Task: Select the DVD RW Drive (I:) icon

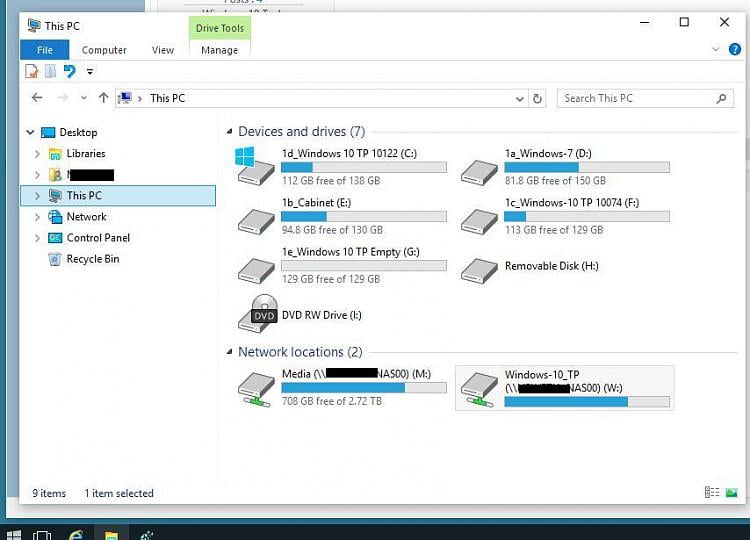Action: pyautogui.click(x=258, y=313)
